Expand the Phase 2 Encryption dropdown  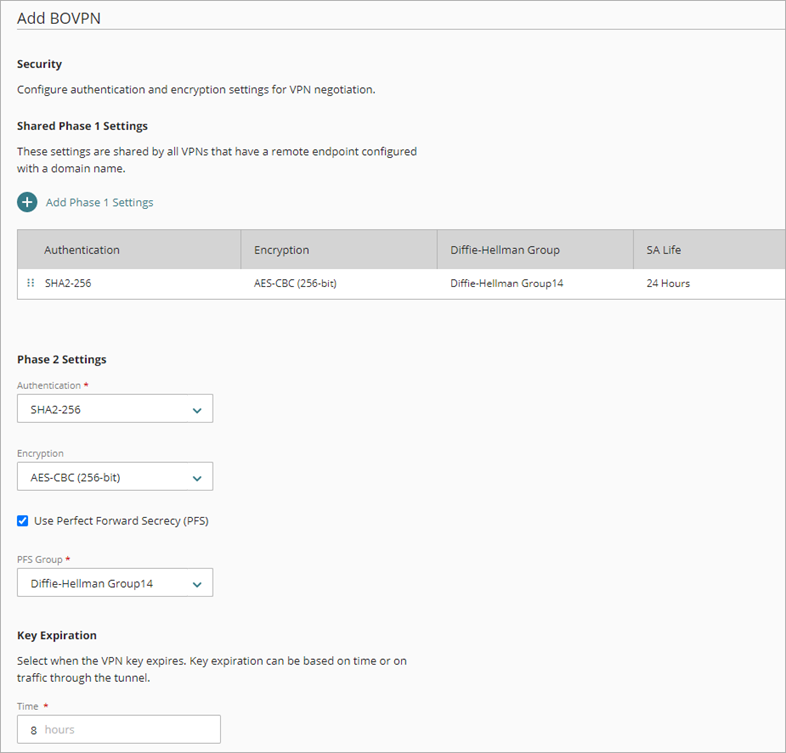click(115, 477)
